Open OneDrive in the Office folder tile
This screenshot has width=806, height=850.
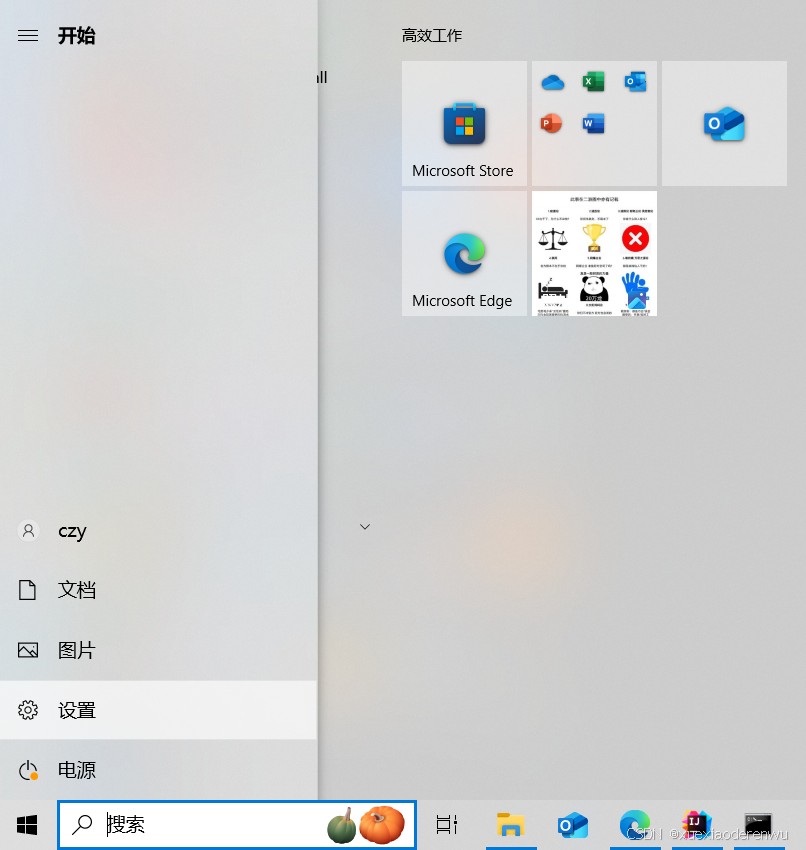tap(552, 82)
